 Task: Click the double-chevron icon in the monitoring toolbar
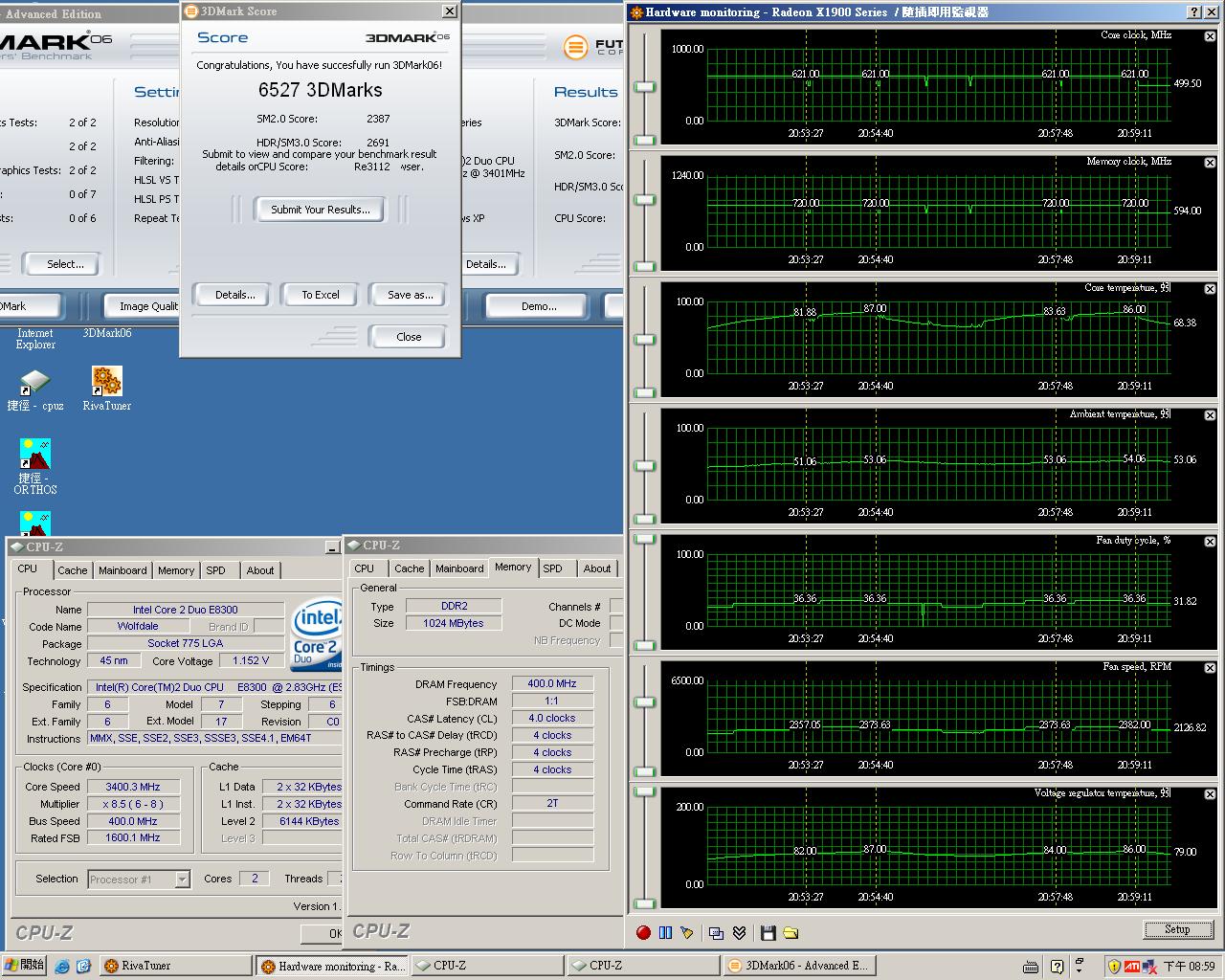(739, 932)
